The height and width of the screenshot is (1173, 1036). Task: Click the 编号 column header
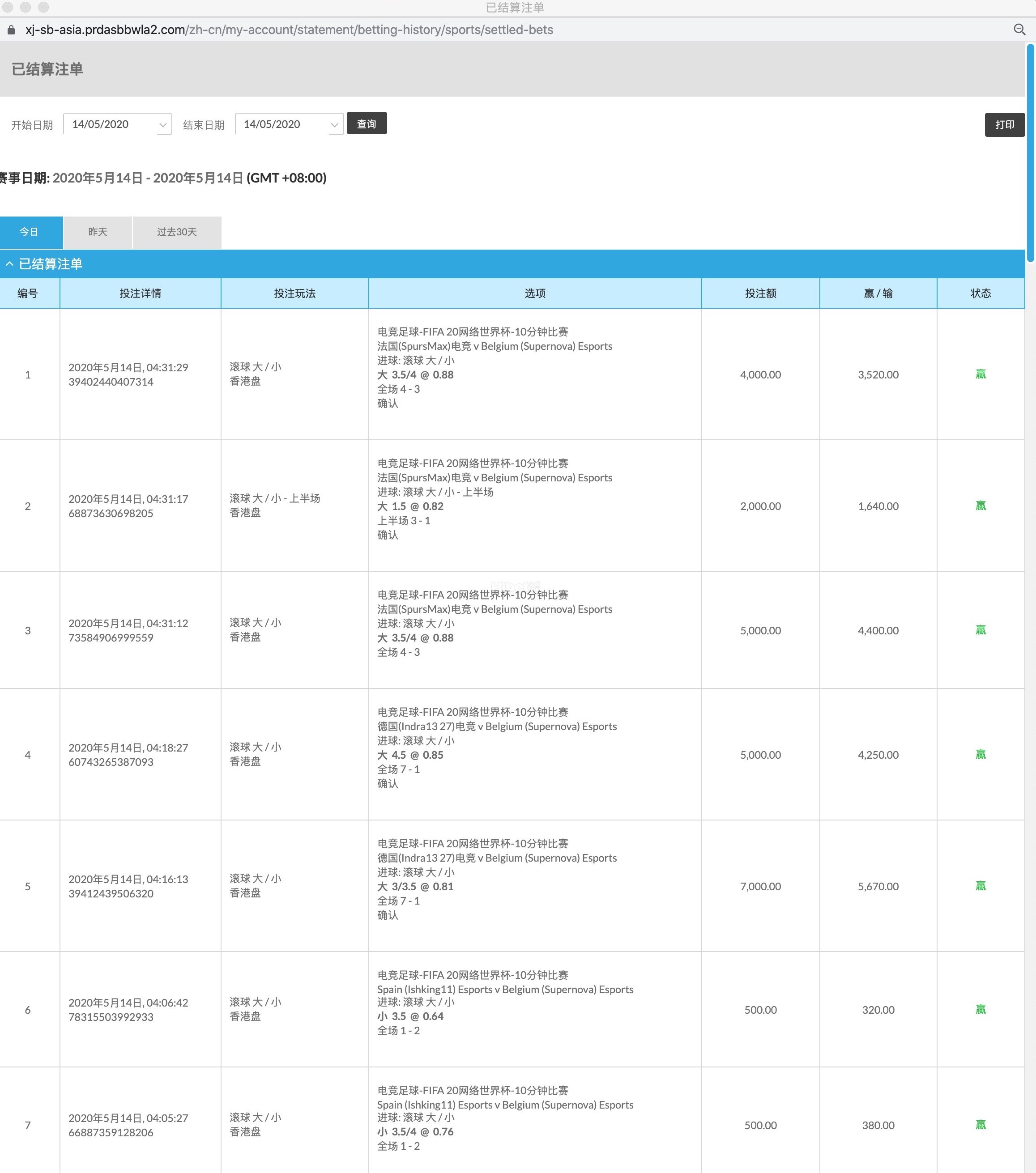pyautogui.click(x=28, y=293)
